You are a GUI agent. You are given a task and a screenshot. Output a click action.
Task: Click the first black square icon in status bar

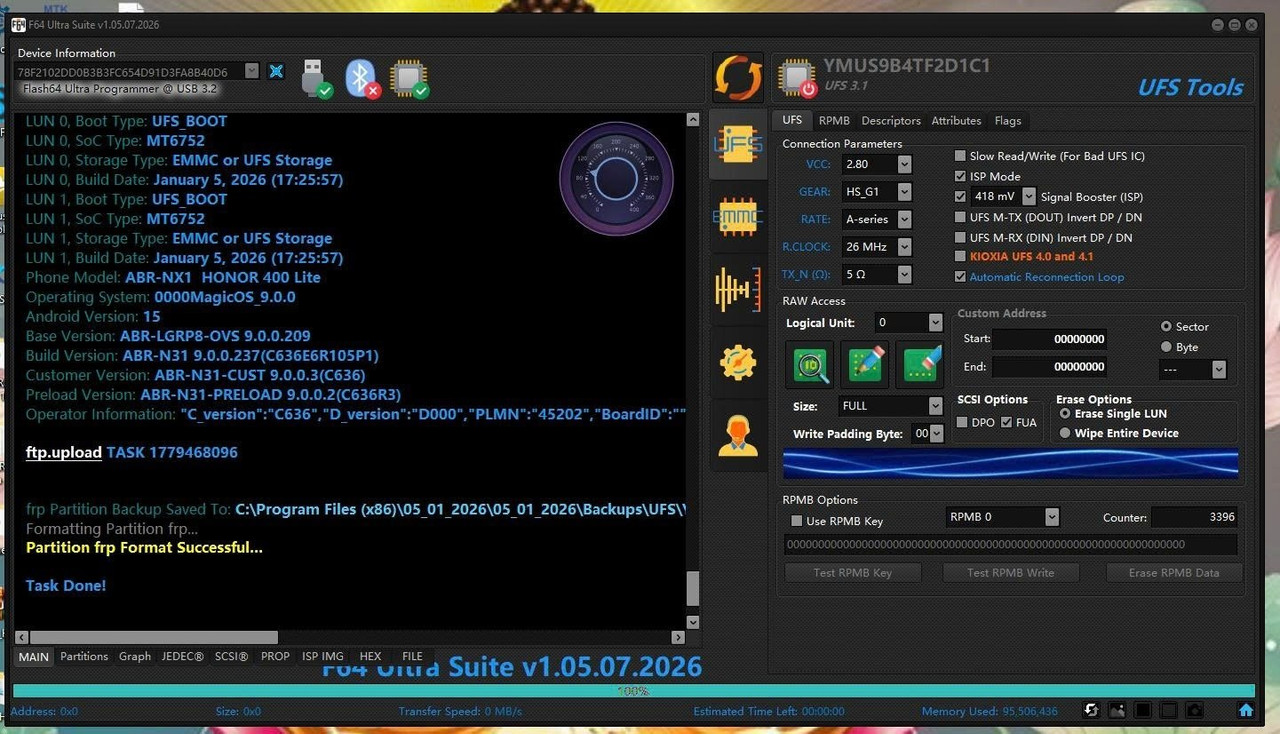(x=1143, y=710)
